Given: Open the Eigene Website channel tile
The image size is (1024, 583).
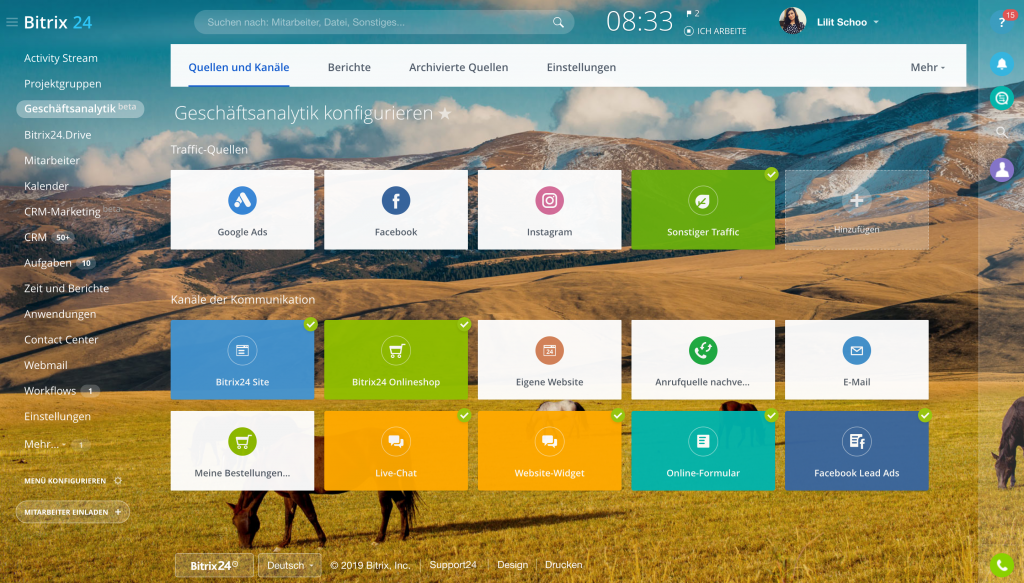Looking at the screenshot, I should click(x=549, y=360).
